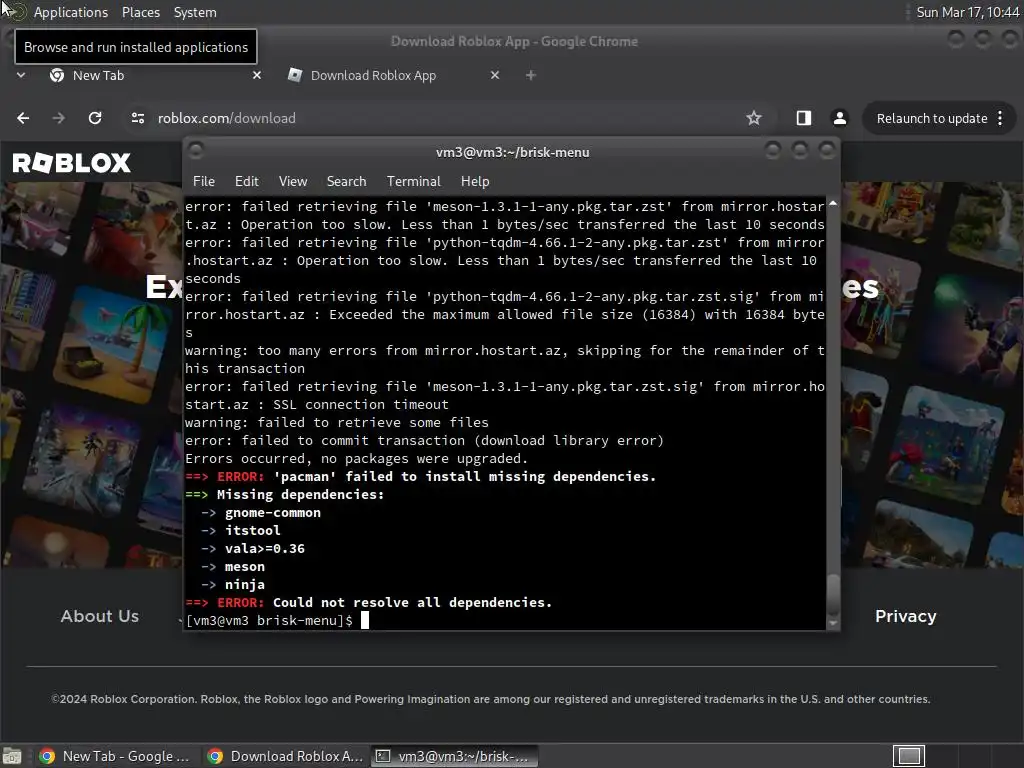Click 'Could not resolve all dependencies' error text
Viewport: 1024px width, 768px height.
tap(412, 602)
